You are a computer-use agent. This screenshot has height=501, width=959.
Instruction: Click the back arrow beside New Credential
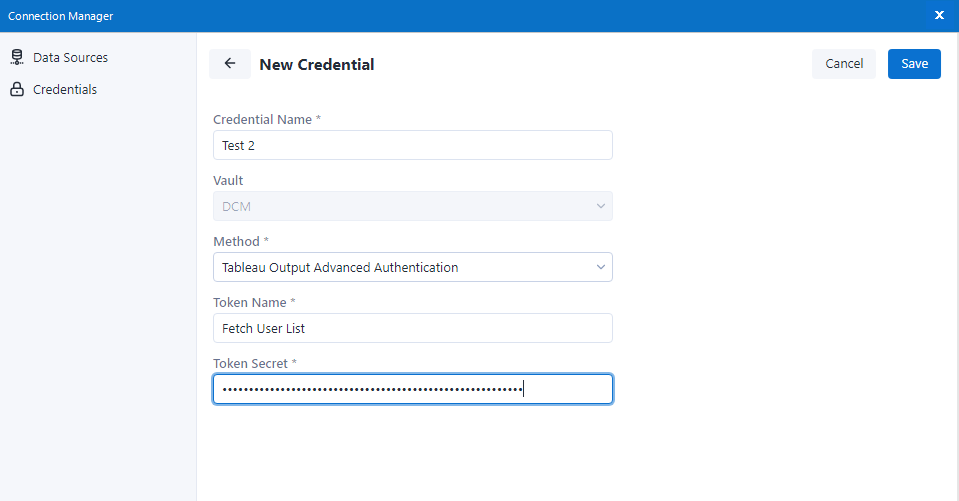tap(230, 64)
